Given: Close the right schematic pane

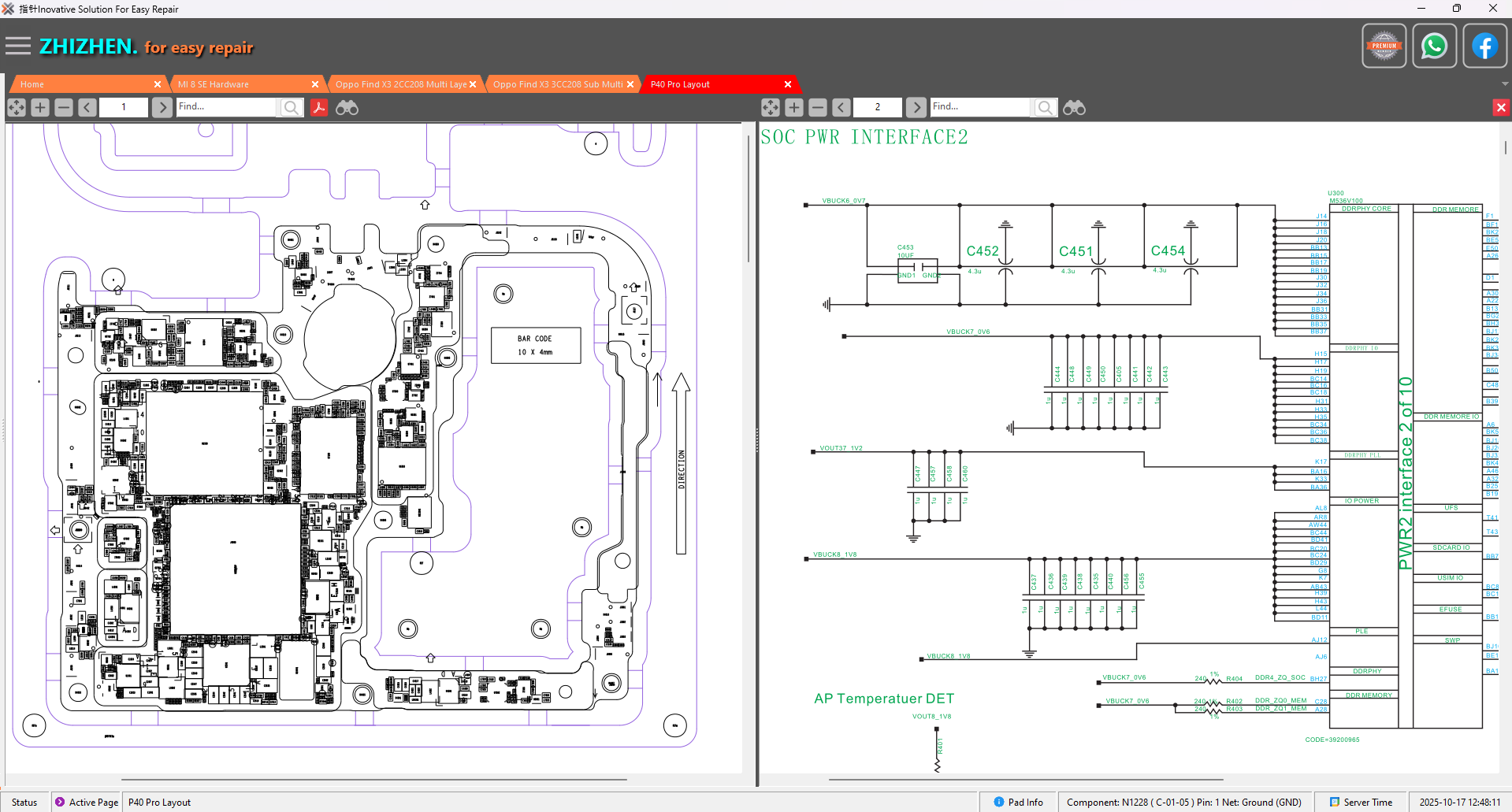Looking at the screenshot, I should tap(1501, 107).
